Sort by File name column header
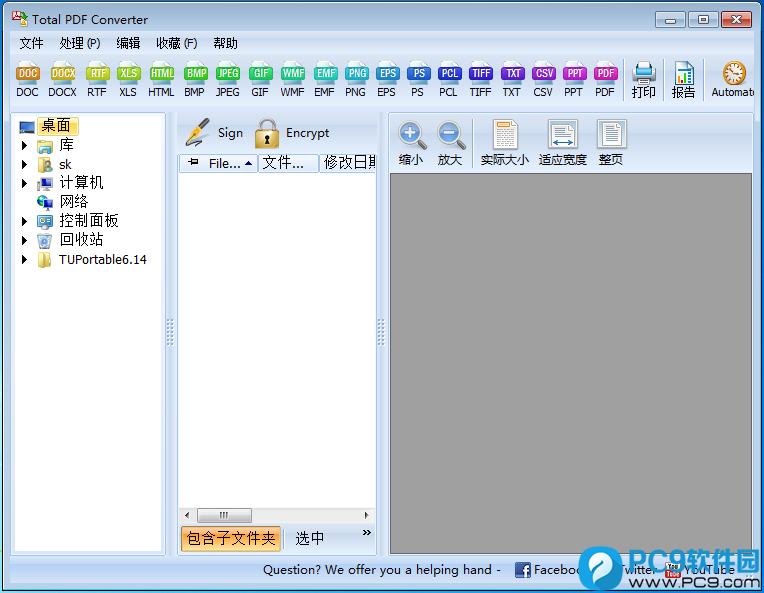 (x=230, y=163)
